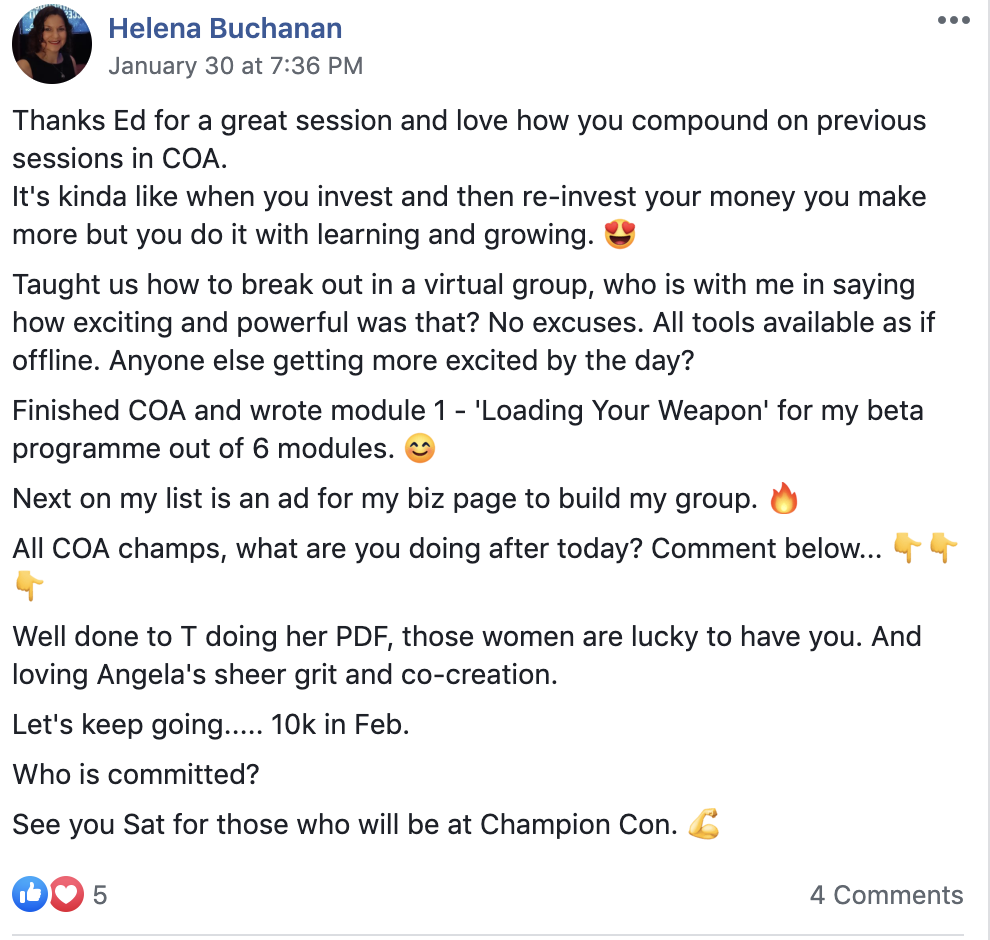Click the 'Let's keep going..... 10k in Feb.' text
This screenshot has width=990, height=940.
[x=211, y=724]
